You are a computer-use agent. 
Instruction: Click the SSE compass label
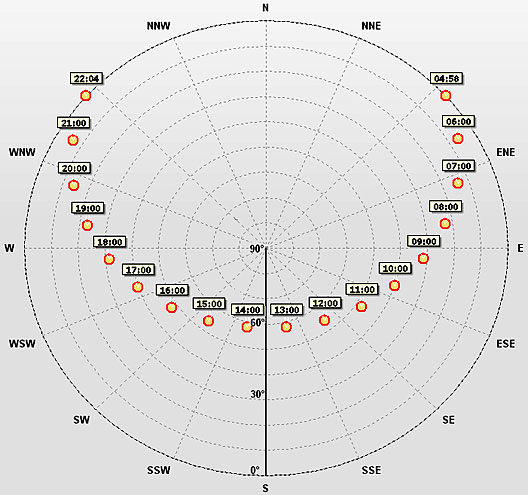point(371,470)
